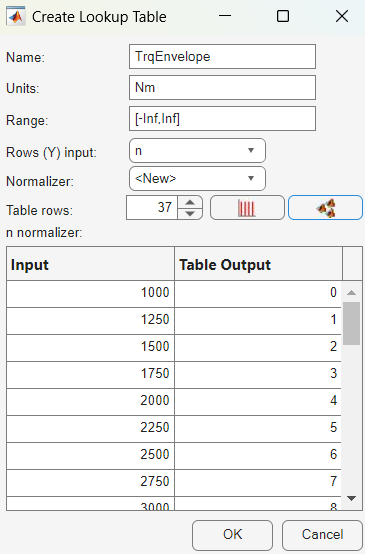Select the Table Output cell with value 7
365x554 pixels.
tap(258, 482)
